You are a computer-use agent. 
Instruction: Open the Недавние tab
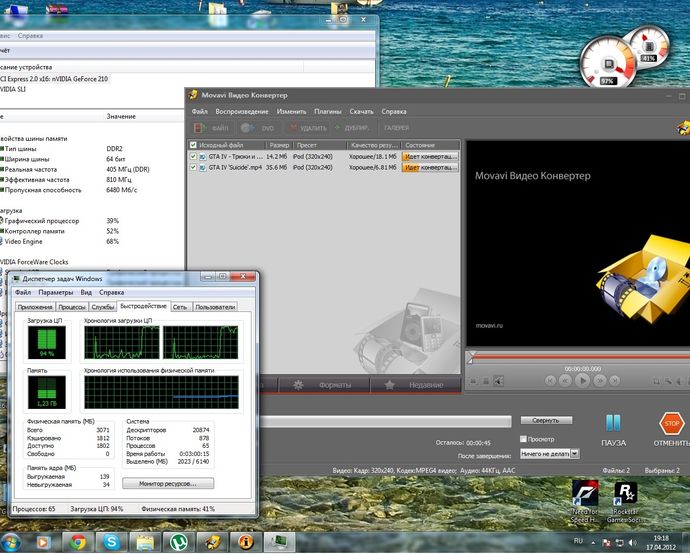(x=416, y=385)
